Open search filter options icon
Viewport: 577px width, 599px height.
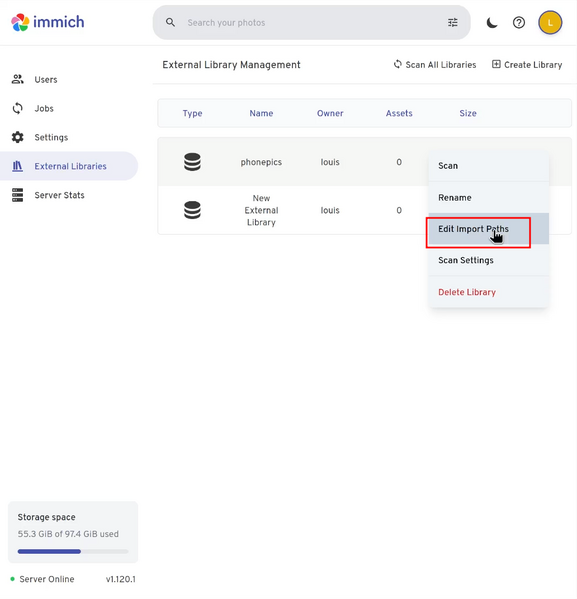tap(452, 23)
